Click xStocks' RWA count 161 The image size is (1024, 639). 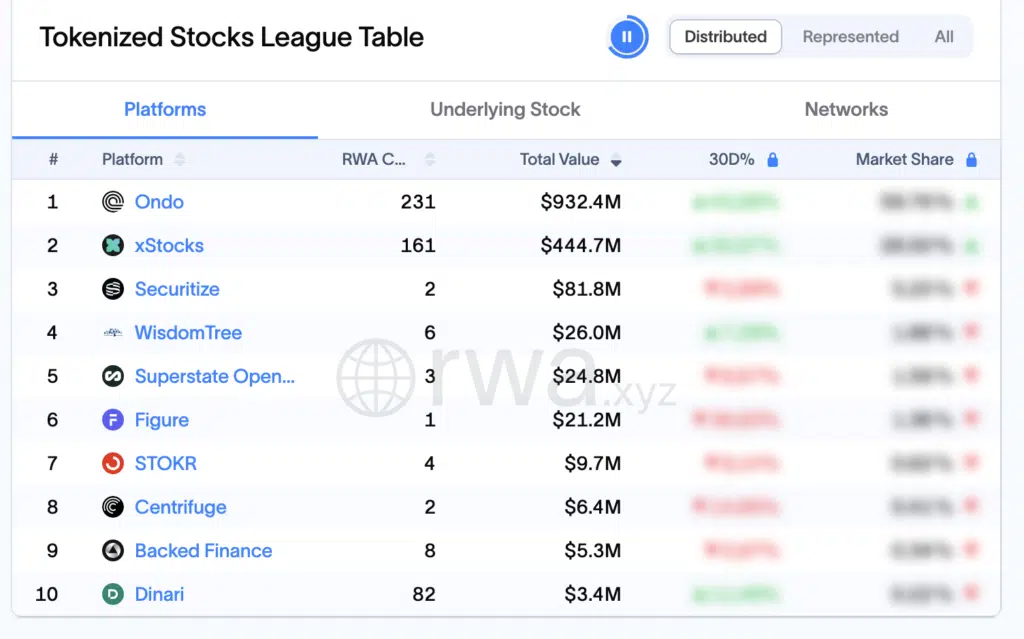[418, 245]
